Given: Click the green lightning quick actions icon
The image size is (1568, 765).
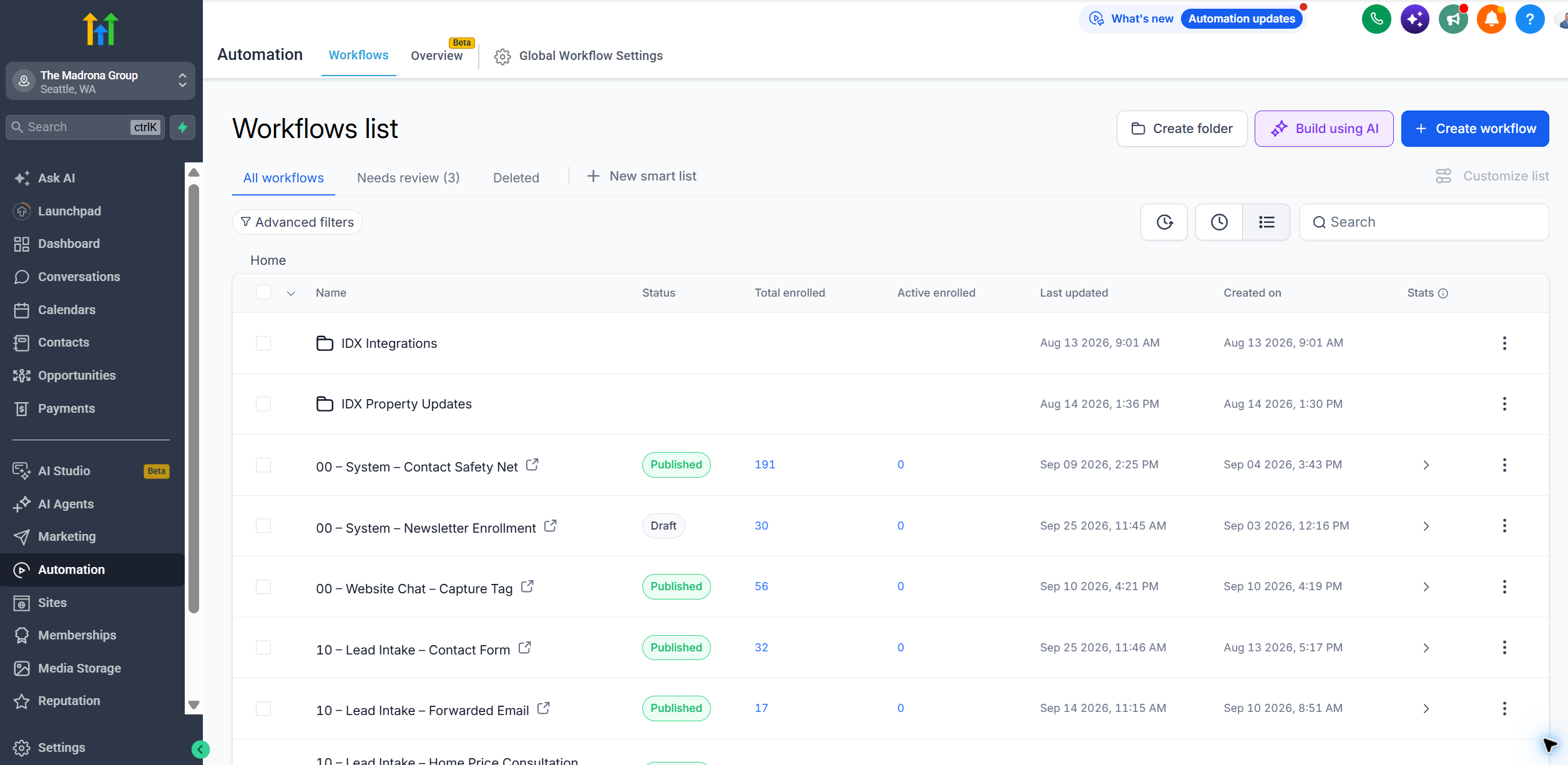Looking at the screenshot, I should coord(182,127).
